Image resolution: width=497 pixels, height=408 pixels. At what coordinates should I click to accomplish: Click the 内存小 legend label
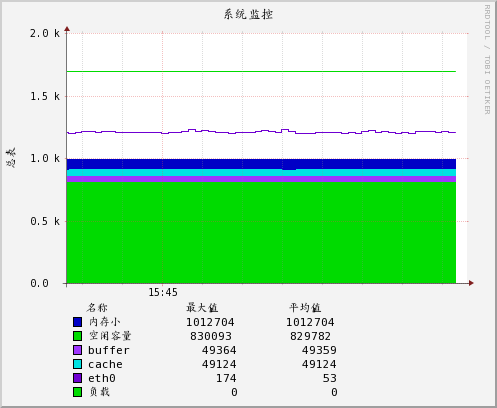105,322
